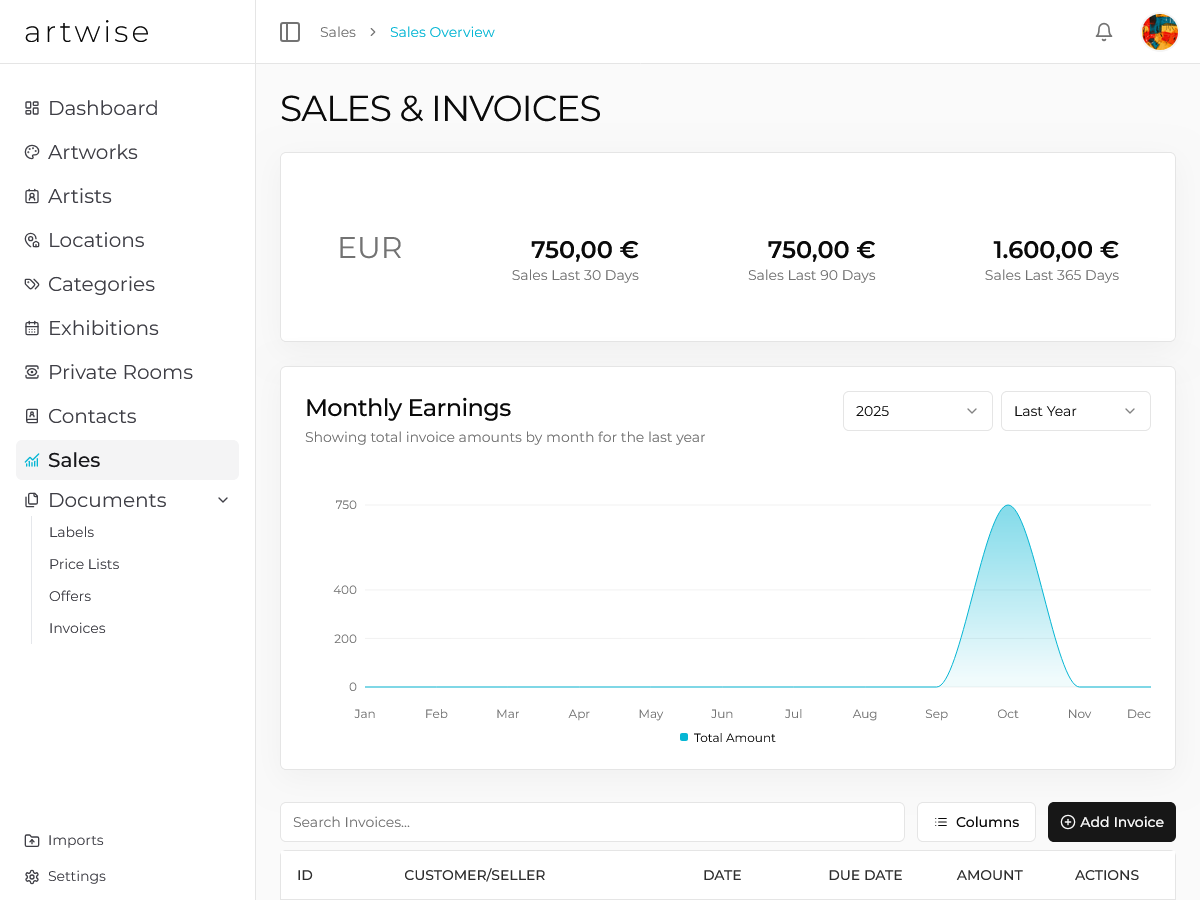Open Artists section
The height and width of the screenshot is (900, 1200).
pos(127,196)
